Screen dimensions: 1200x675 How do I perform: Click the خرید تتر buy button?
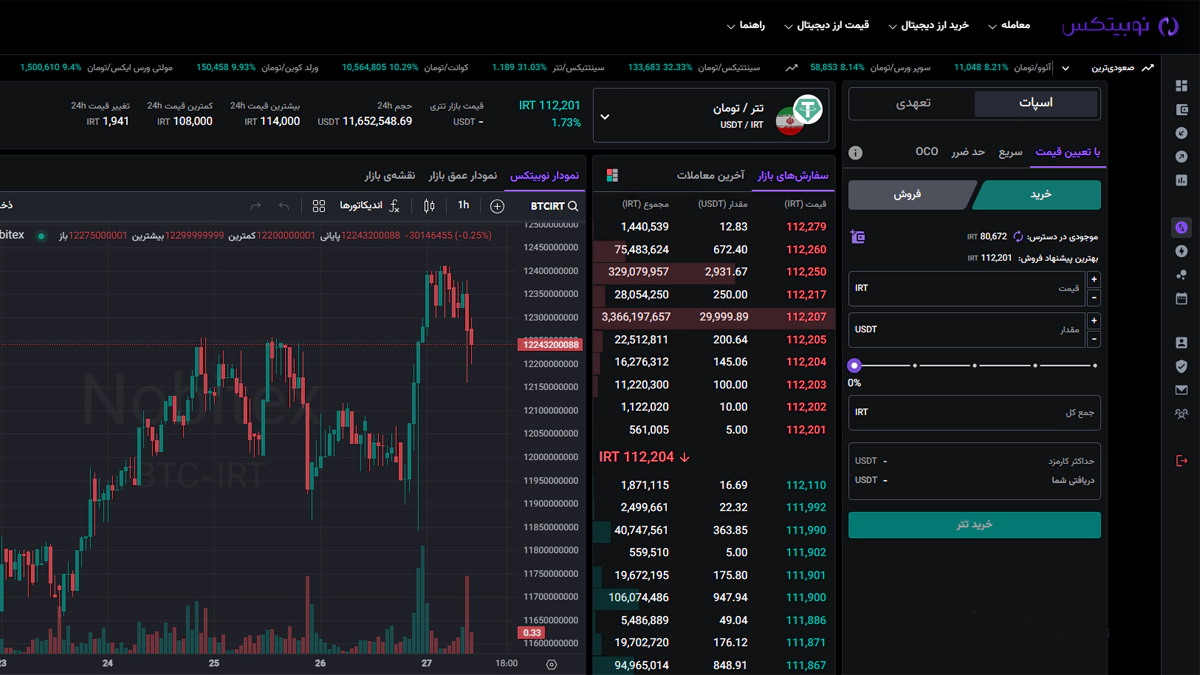point(974,525)
